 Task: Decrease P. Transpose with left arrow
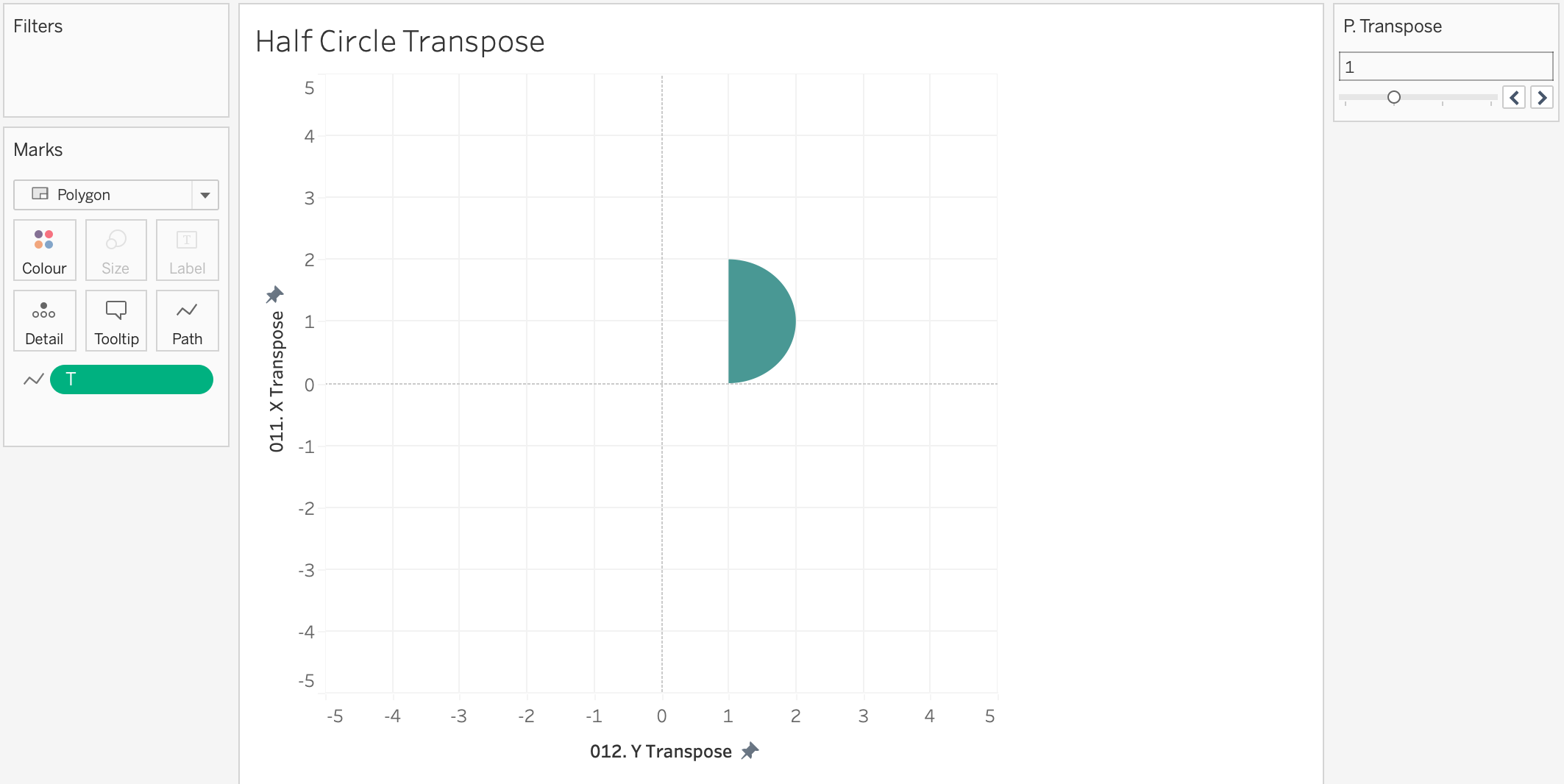coord(1514,97)
